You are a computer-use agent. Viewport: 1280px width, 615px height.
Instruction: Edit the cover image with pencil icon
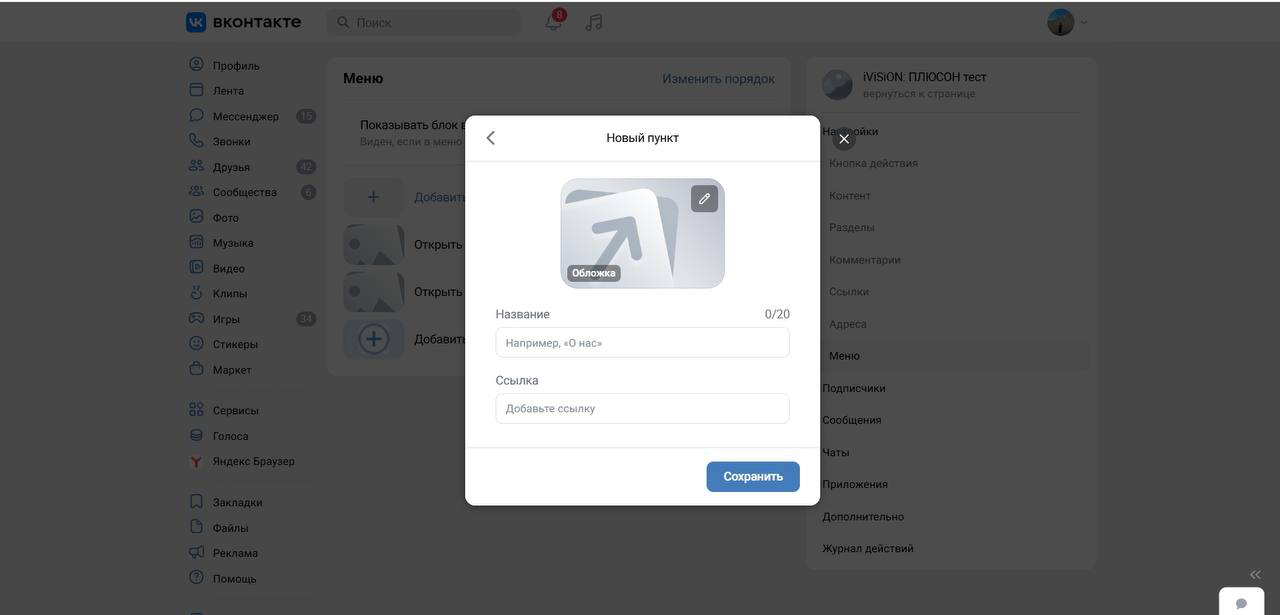coord(704,199)
